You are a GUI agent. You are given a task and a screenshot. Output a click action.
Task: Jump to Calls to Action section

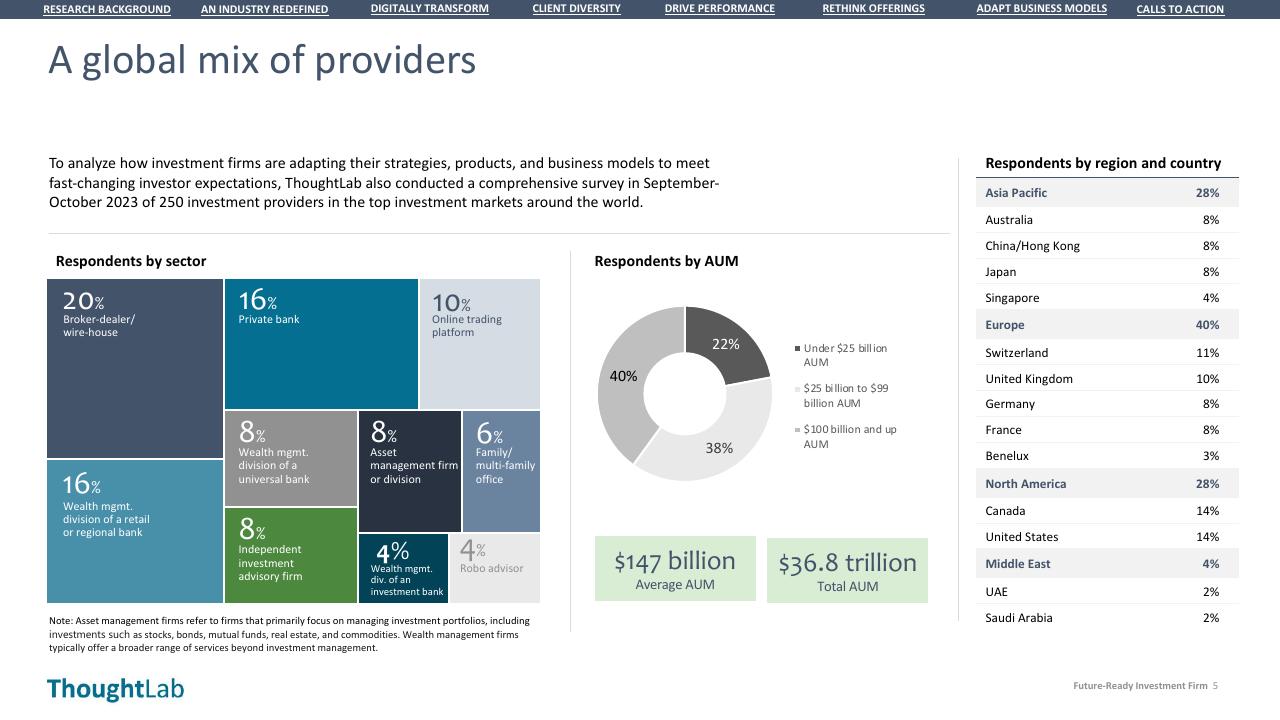pos(1180,9)
